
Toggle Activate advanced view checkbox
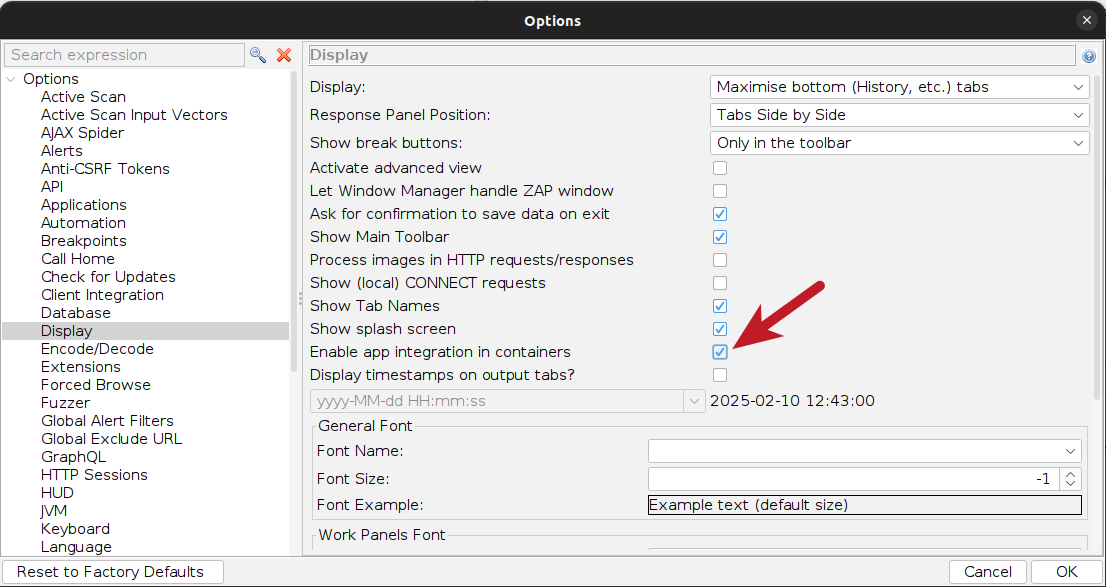(x=719, y=168)
